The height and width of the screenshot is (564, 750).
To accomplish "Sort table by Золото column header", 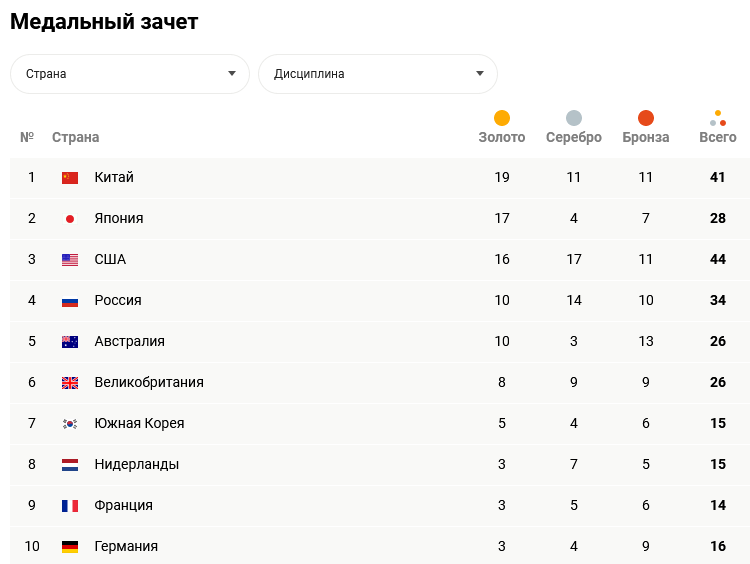I will click(502, 137).
